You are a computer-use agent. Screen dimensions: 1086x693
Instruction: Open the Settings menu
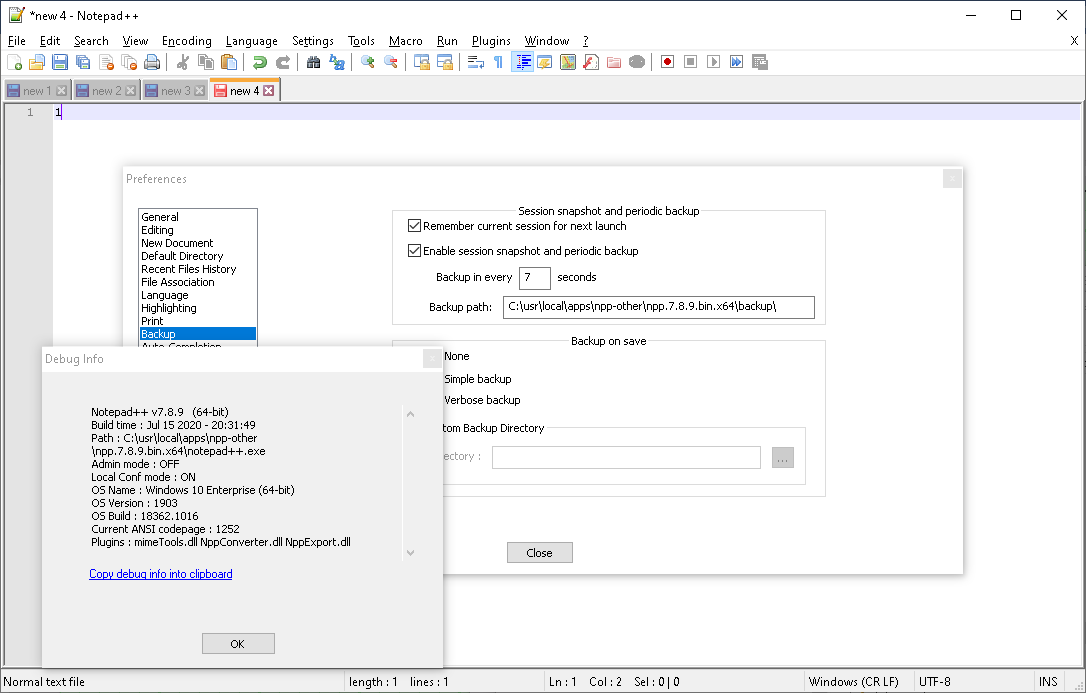[312, 41]
